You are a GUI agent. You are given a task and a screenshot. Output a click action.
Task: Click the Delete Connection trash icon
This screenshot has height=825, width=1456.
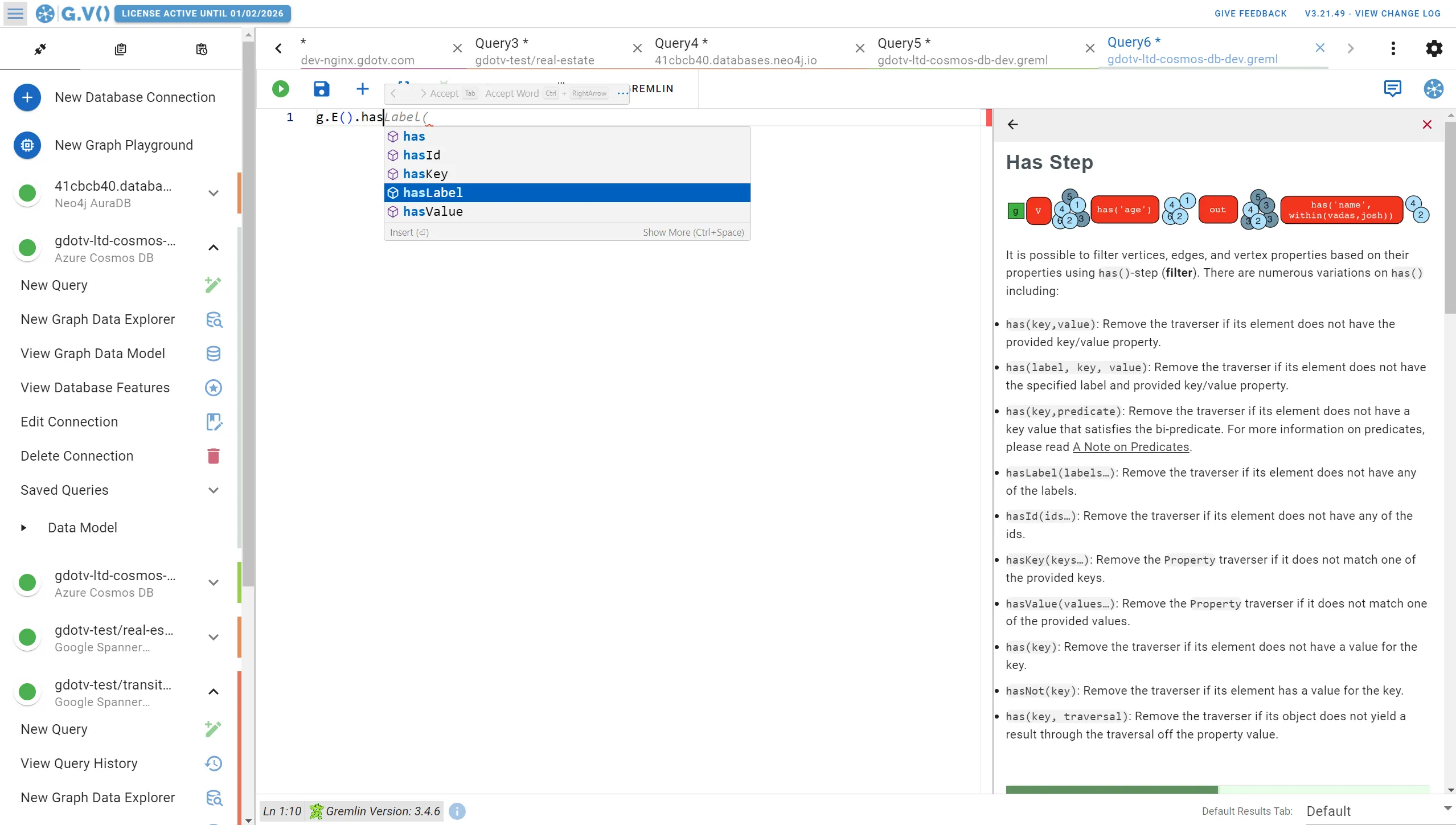tap(214, 456)
